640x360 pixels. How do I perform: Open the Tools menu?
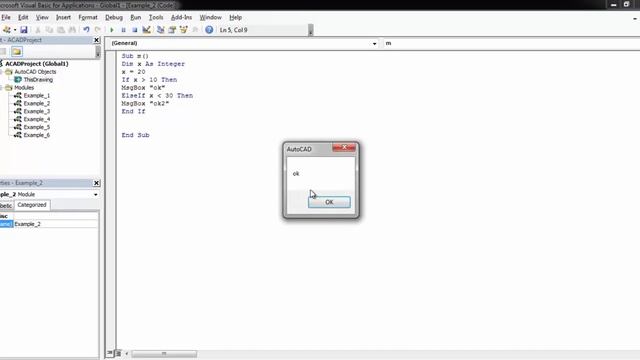(x=156, y=18)
